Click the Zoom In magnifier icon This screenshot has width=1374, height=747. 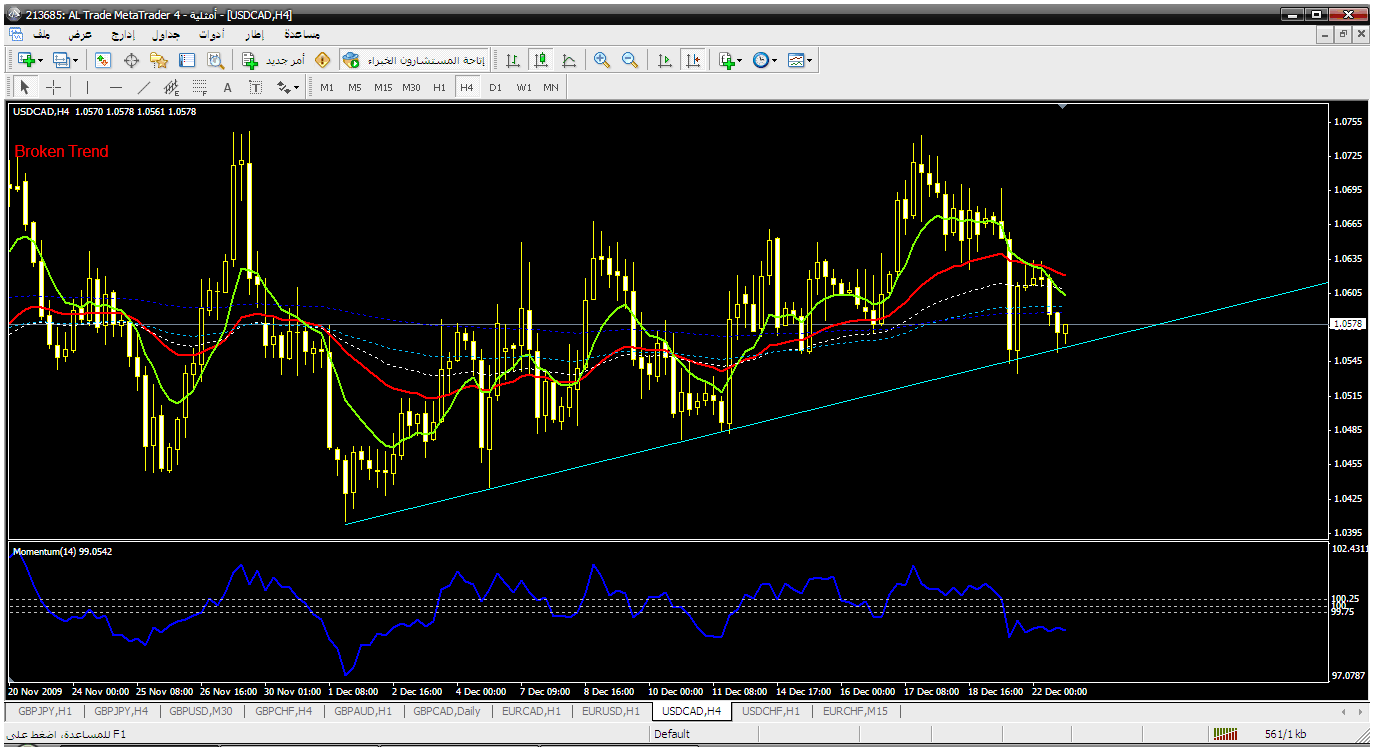tap(601, 60)
